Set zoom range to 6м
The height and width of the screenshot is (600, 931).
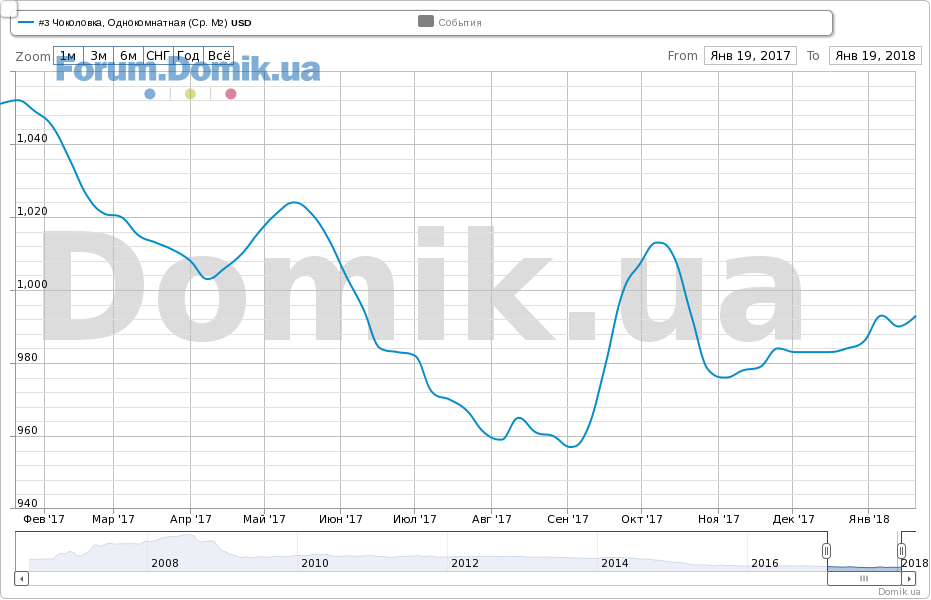tap(128, 56)
